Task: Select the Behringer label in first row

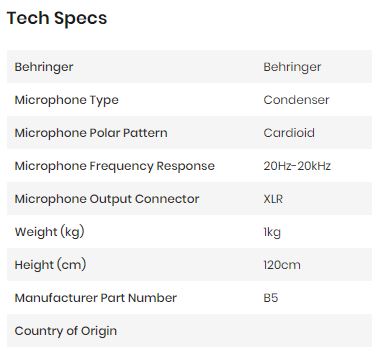Action: coord(44,67)
